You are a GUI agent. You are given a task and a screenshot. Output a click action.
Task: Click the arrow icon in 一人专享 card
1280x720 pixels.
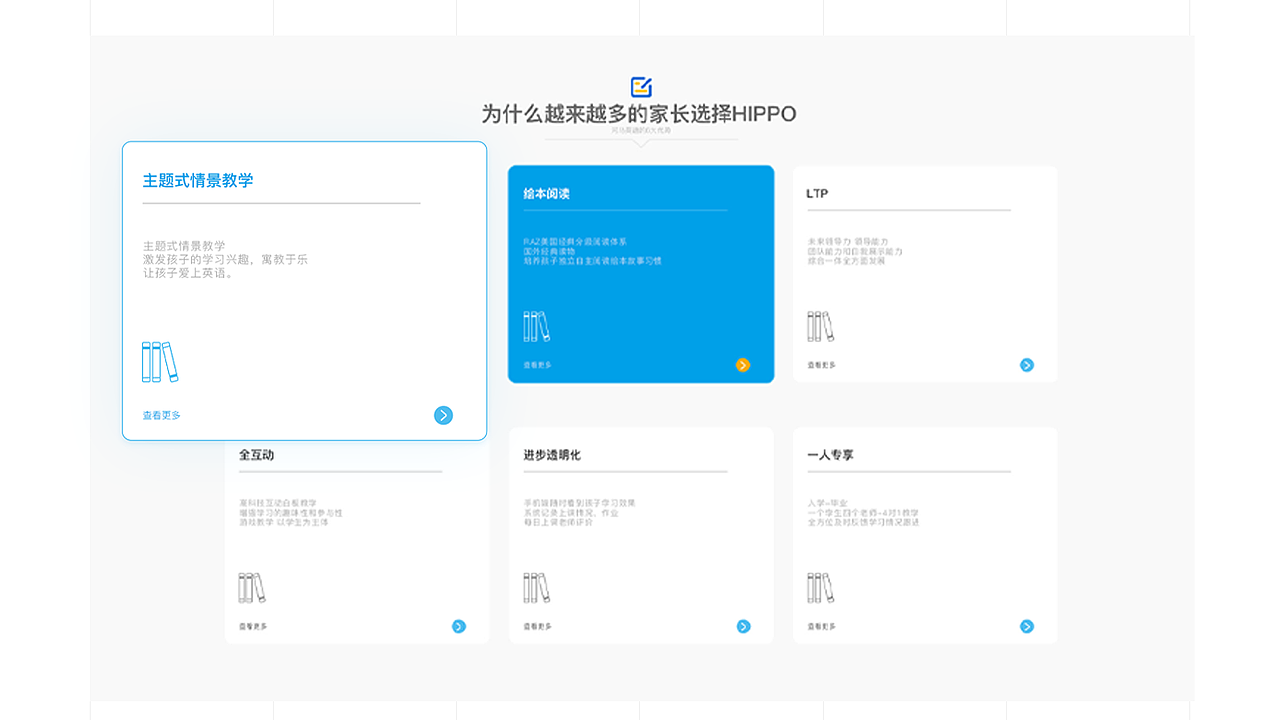click(1027, 626)
